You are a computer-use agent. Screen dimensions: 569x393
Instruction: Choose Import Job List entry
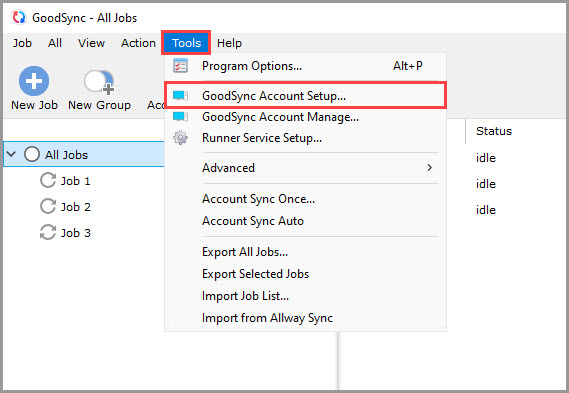[x=305, y=296]
